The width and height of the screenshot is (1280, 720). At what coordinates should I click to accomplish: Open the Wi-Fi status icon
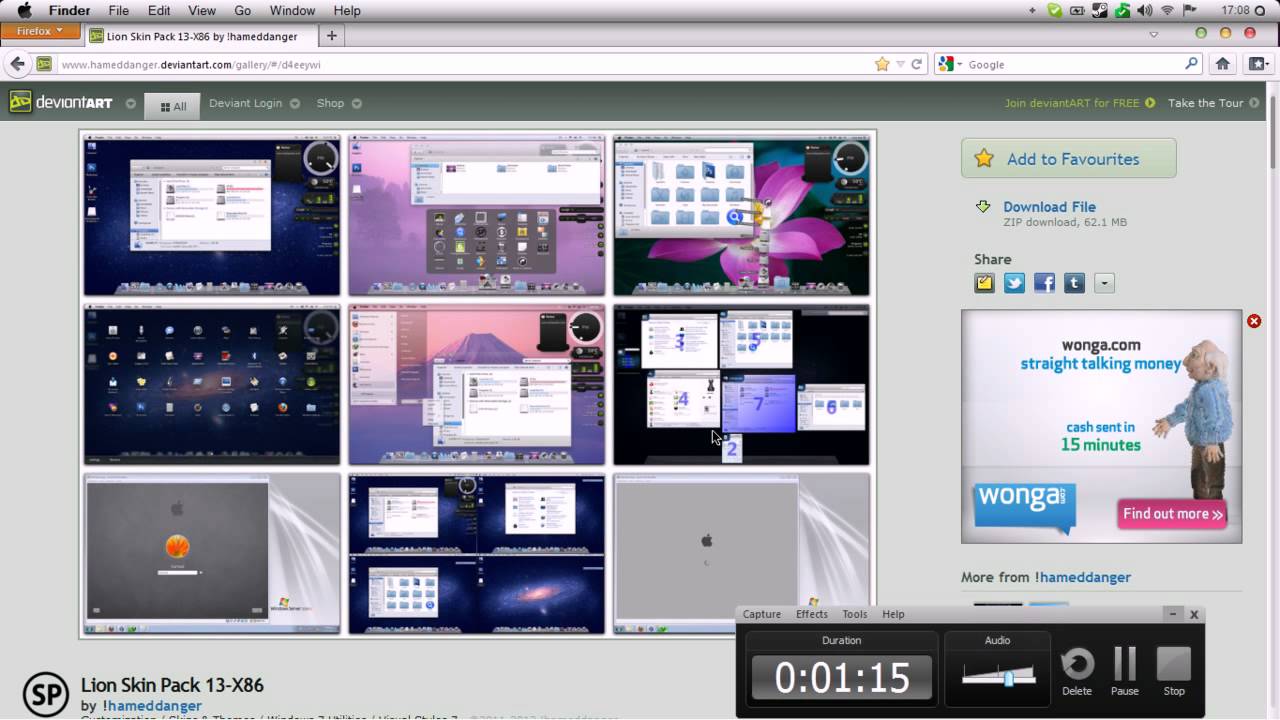[1167, 10]
